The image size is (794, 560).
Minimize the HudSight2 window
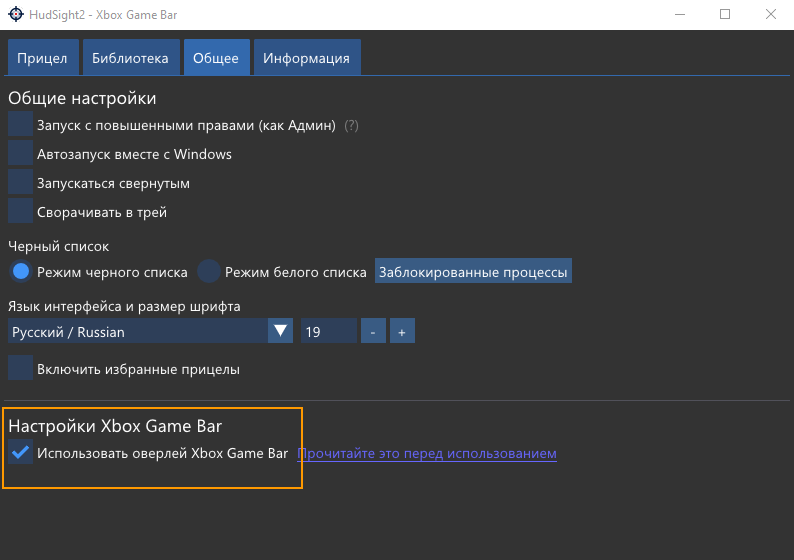pyautogui.click(x=680, y=14)
